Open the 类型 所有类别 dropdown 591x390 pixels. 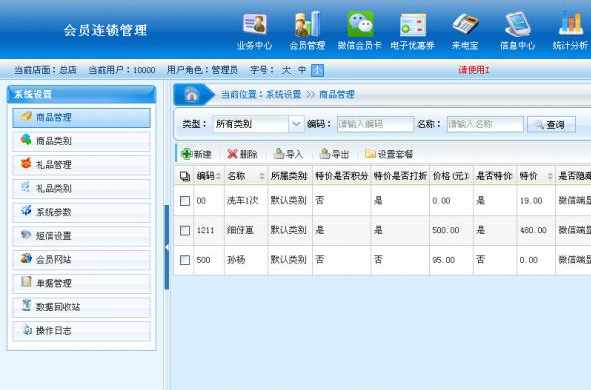(x=259, y=124)
